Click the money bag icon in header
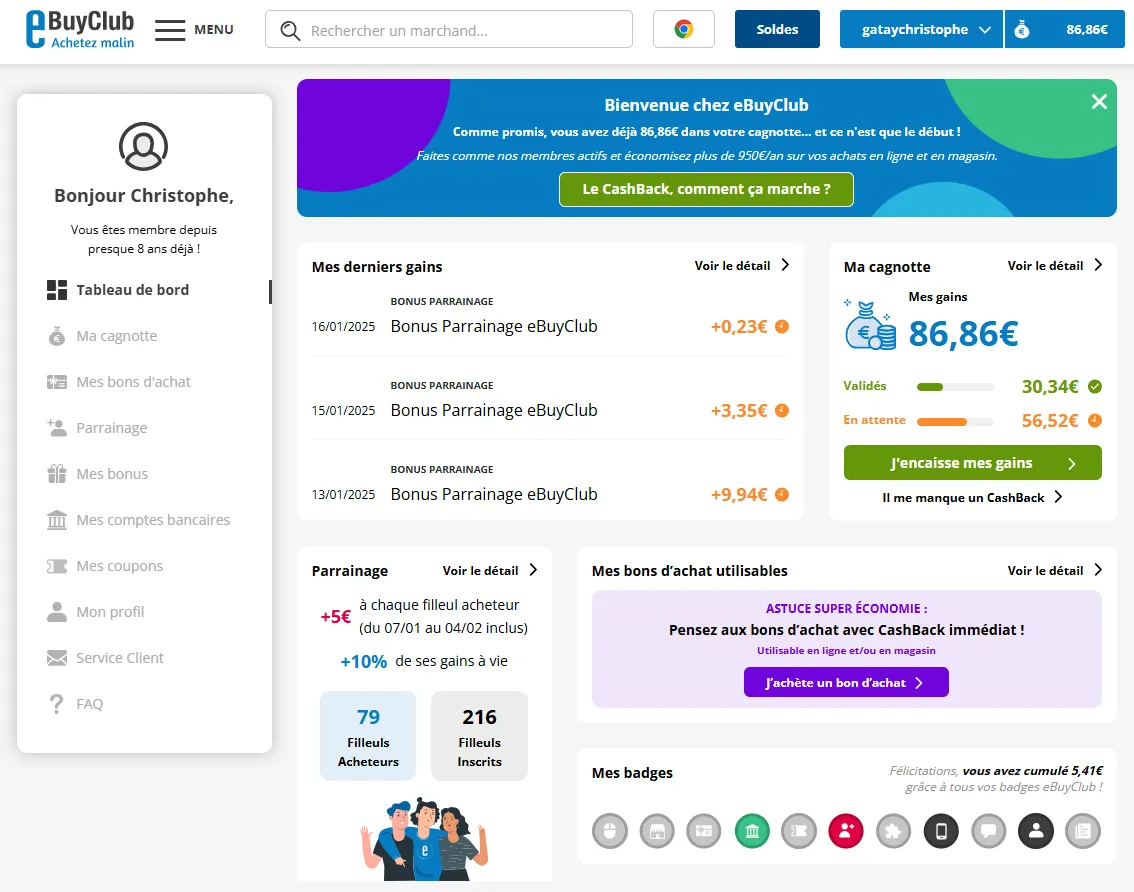 pos(1021,30)
